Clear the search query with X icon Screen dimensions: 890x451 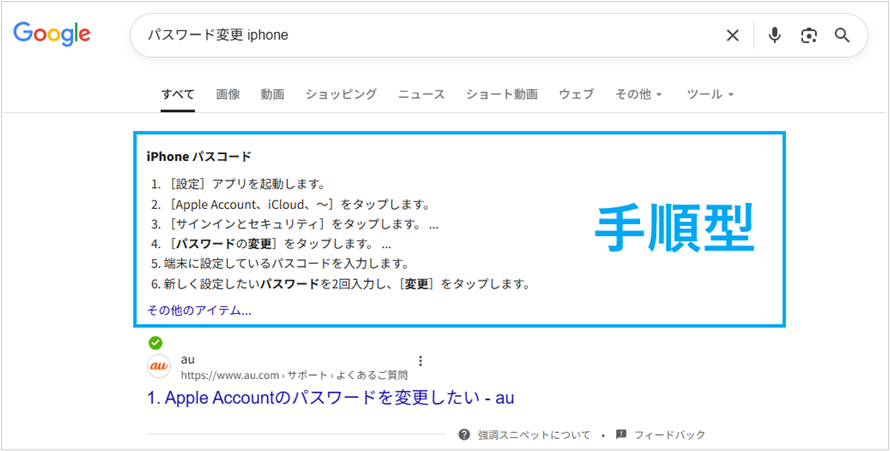coord(733,35)
